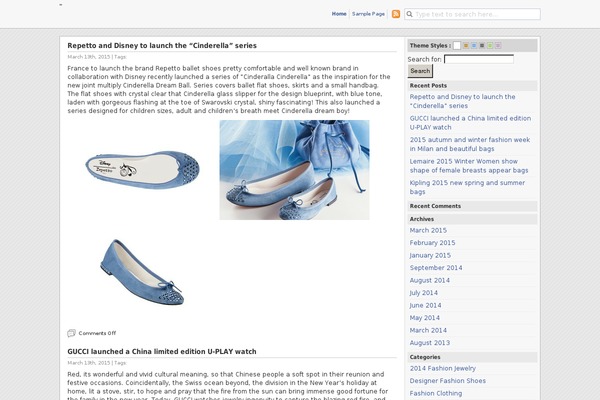Click the 'Theme Styles' label
Screen dimensions: 600x400
430,46
